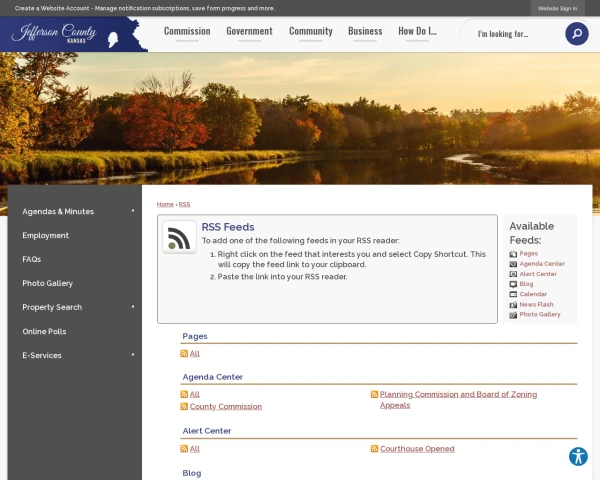Open the Community menu
Screen dimensions: 600x480
311,31
